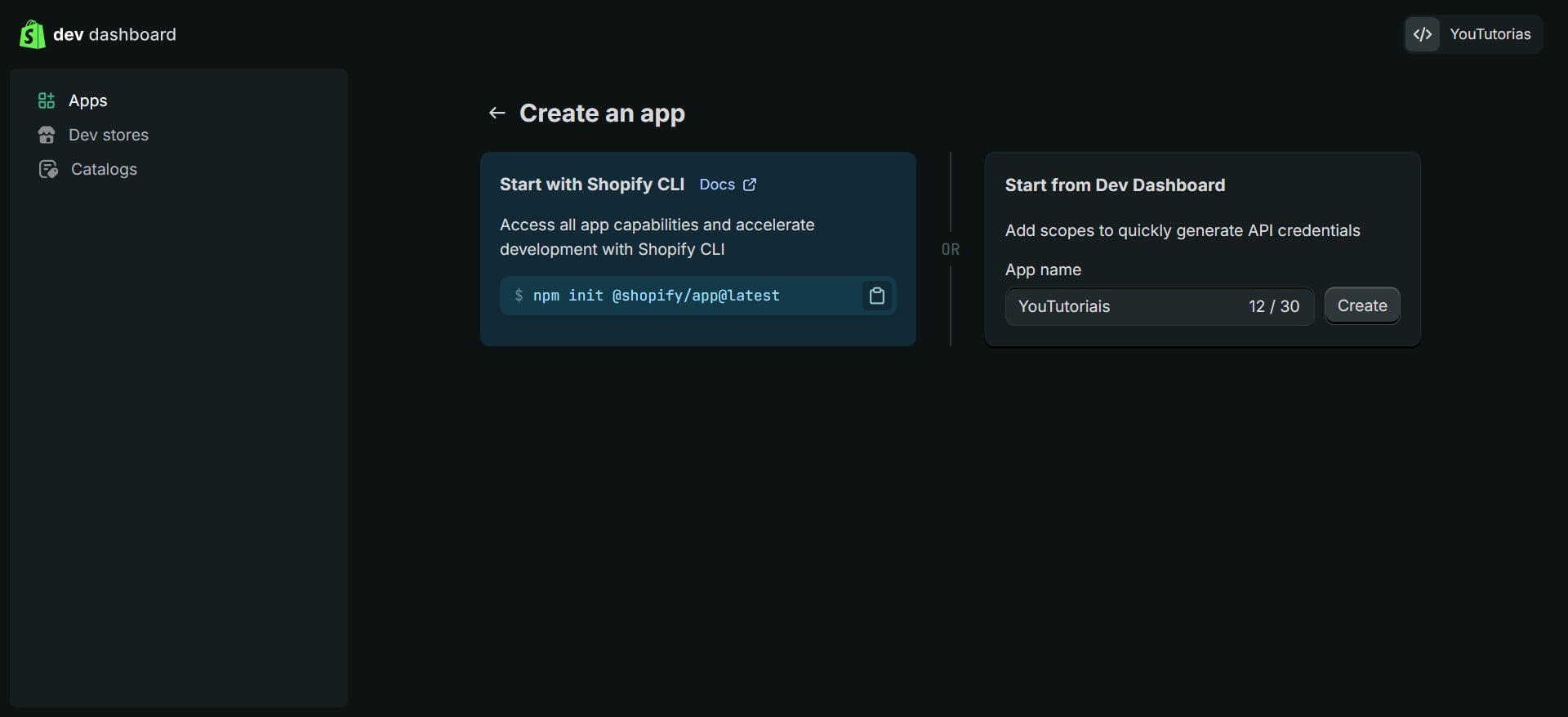The image size is (1568, 717).
Task: Focus the App name input field
Action: [1160, 306]
